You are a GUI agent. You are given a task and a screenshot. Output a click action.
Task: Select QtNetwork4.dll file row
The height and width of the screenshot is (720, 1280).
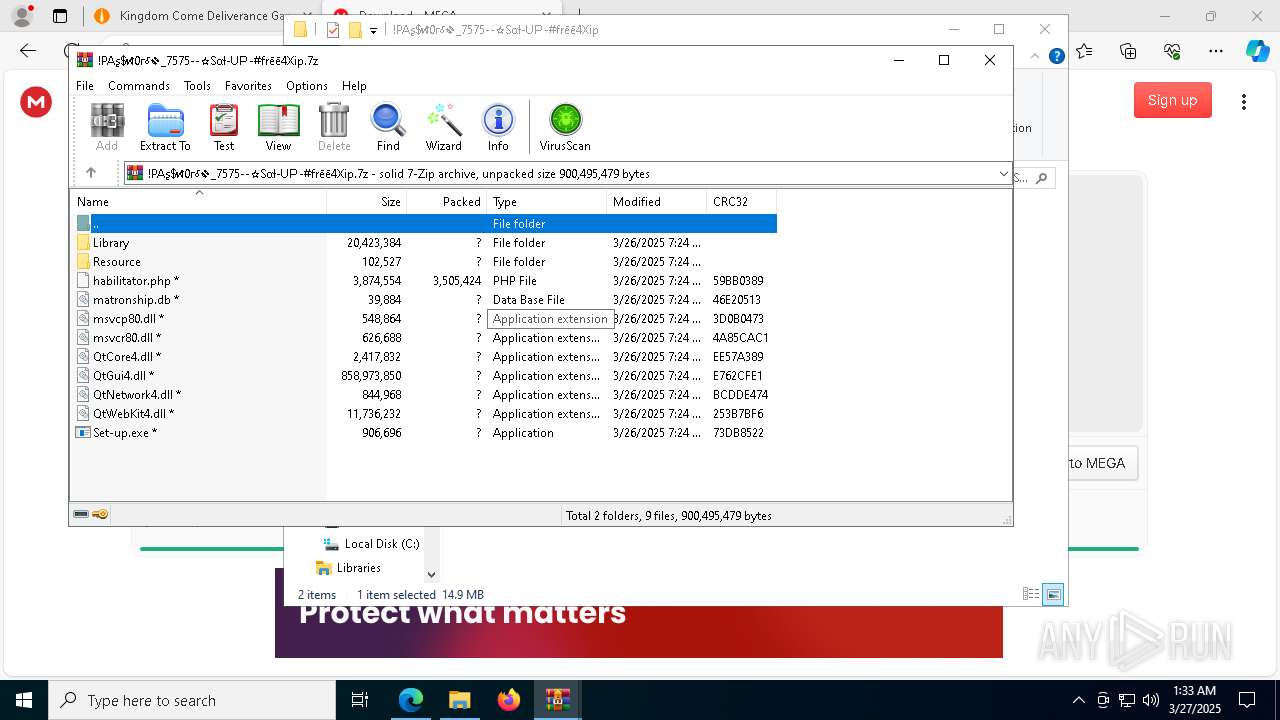423,395
